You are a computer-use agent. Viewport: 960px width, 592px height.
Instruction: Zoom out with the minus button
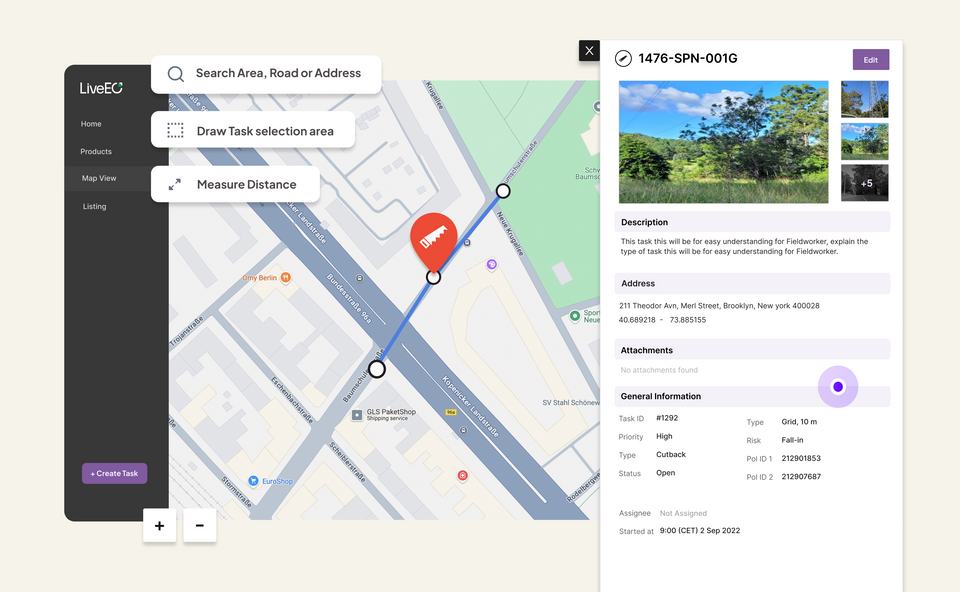click(x=200, y=525)
